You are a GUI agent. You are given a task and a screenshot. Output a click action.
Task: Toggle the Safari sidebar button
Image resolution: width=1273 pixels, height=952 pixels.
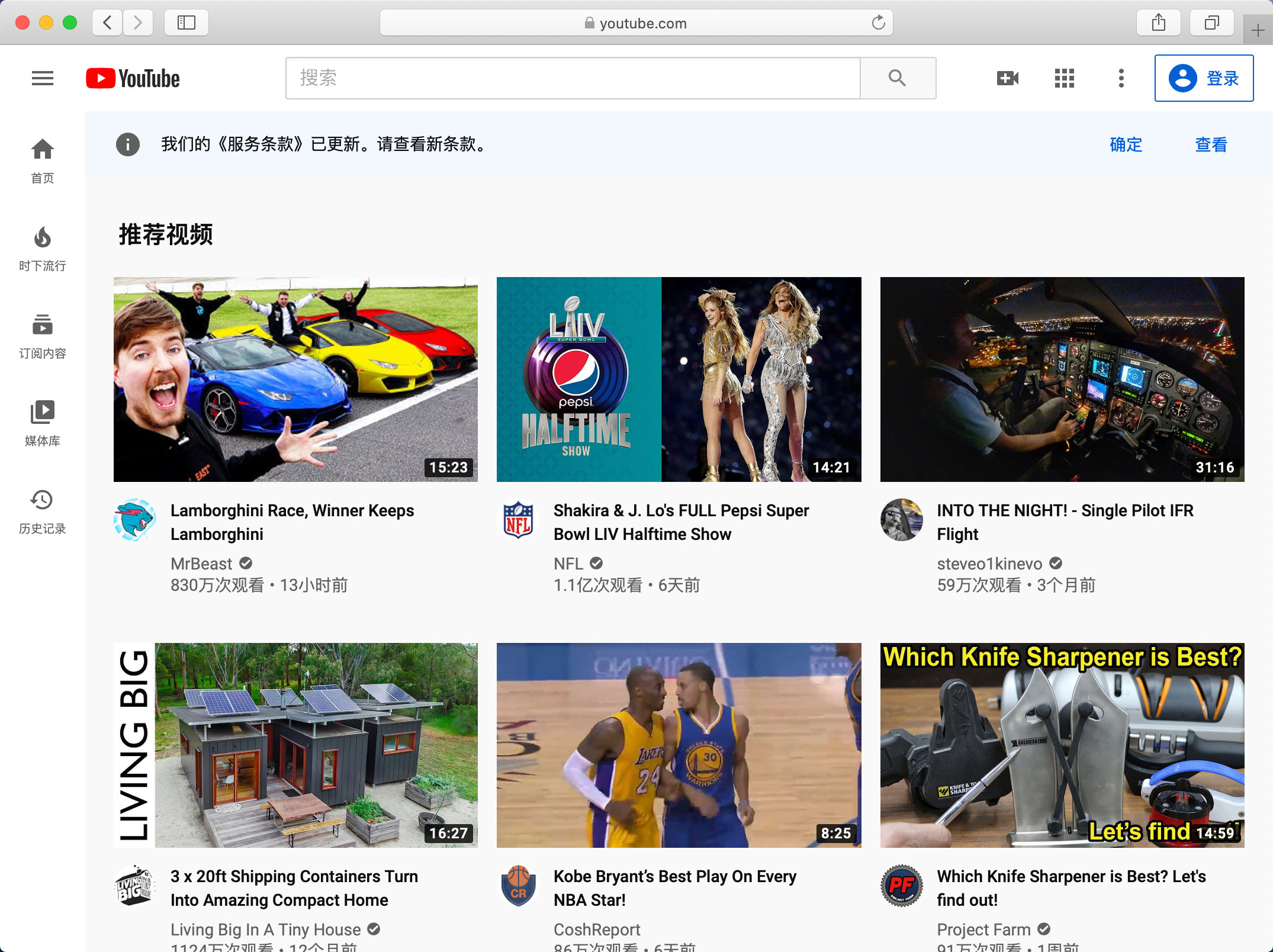click(187, 23)
